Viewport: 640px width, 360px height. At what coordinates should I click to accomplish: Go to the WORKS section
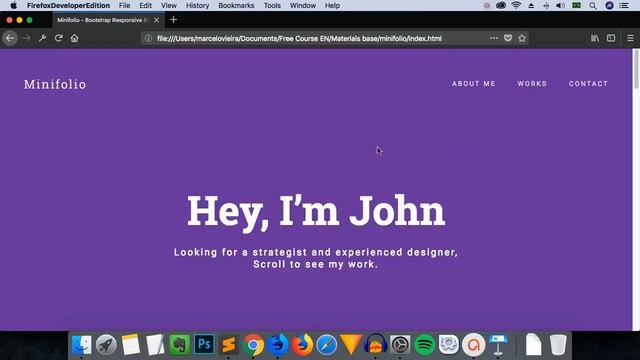pos(532,84)
